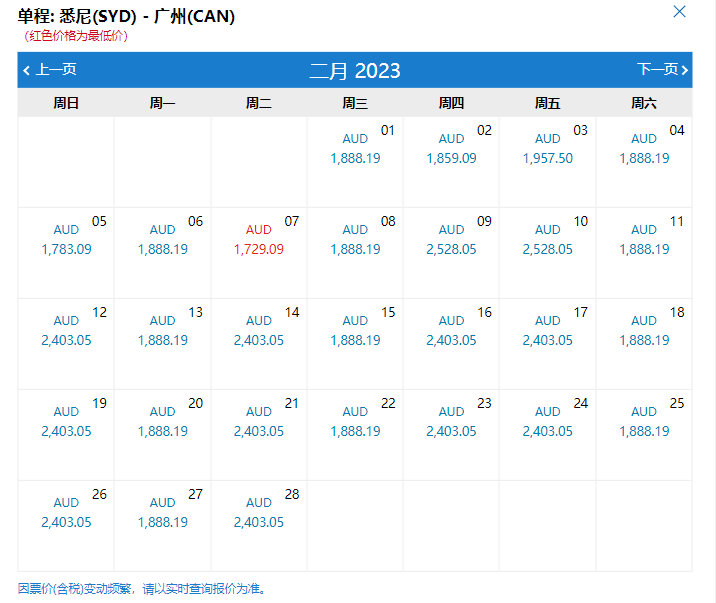Screen dimensions: 716x603
Task: Go to previous page with 上一页
Action: coord(50,70)
